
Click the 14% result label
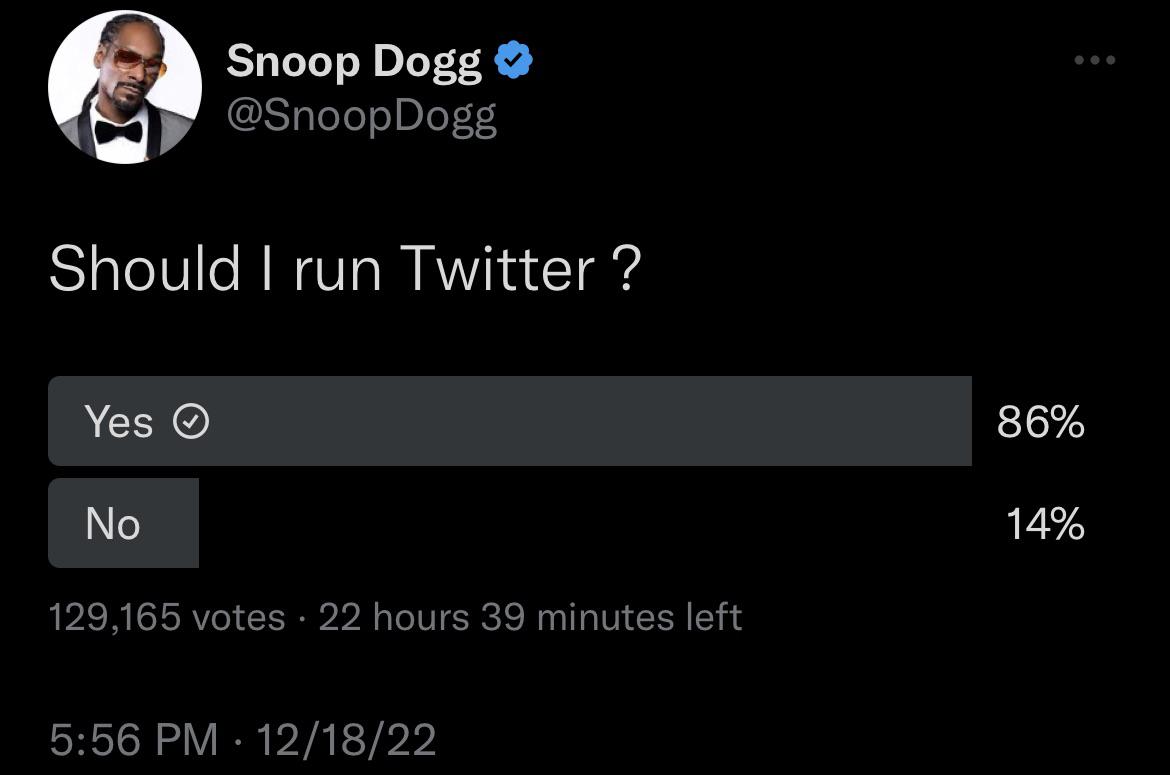(1045, 524)
